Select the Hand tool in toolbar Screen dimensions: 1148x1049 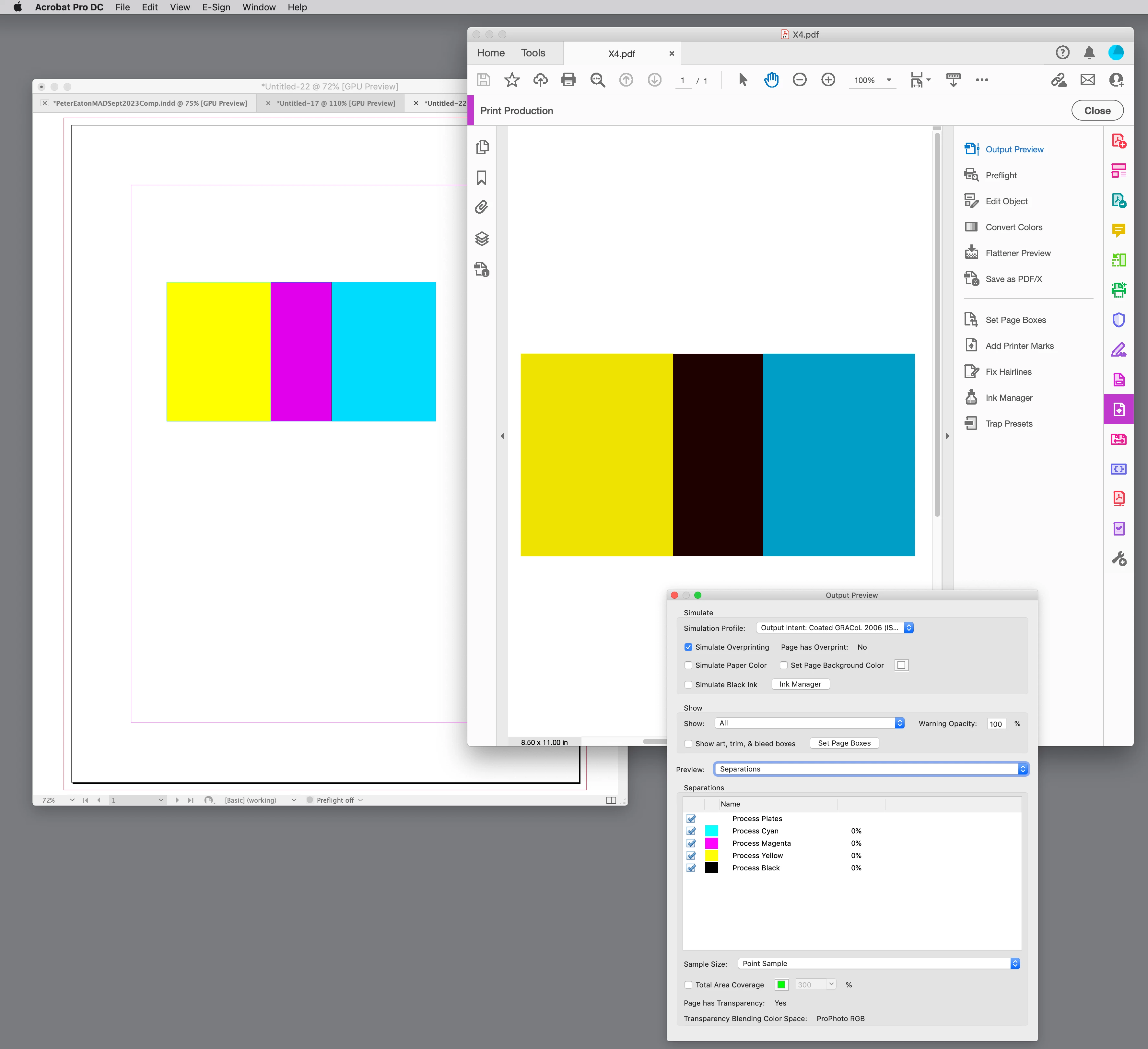click(771, 80)
